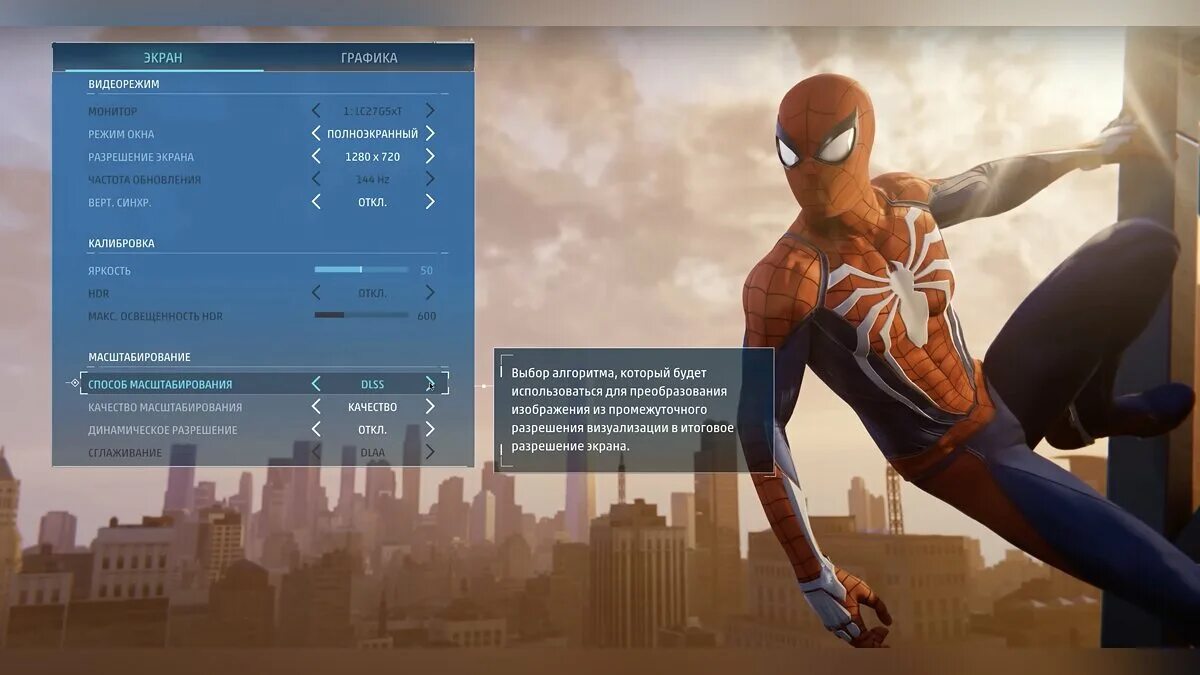Select the РЕЖИМ ОКНА row label
Image resolution: width=1200 pixels, height=675 pixels.
tap(121, 134)
